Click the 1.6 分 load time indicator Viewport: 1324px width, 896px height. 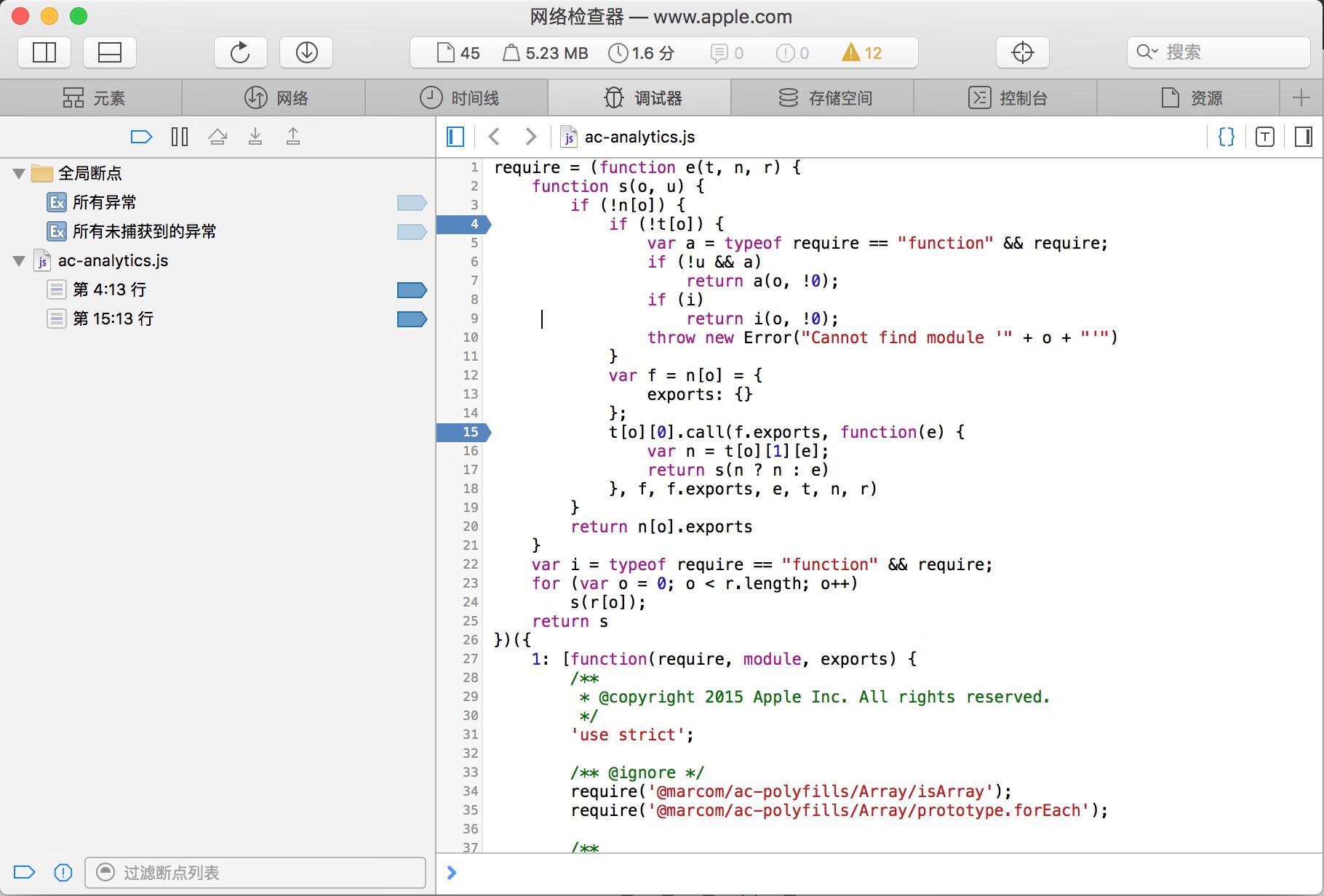click(x=642, y=53)
